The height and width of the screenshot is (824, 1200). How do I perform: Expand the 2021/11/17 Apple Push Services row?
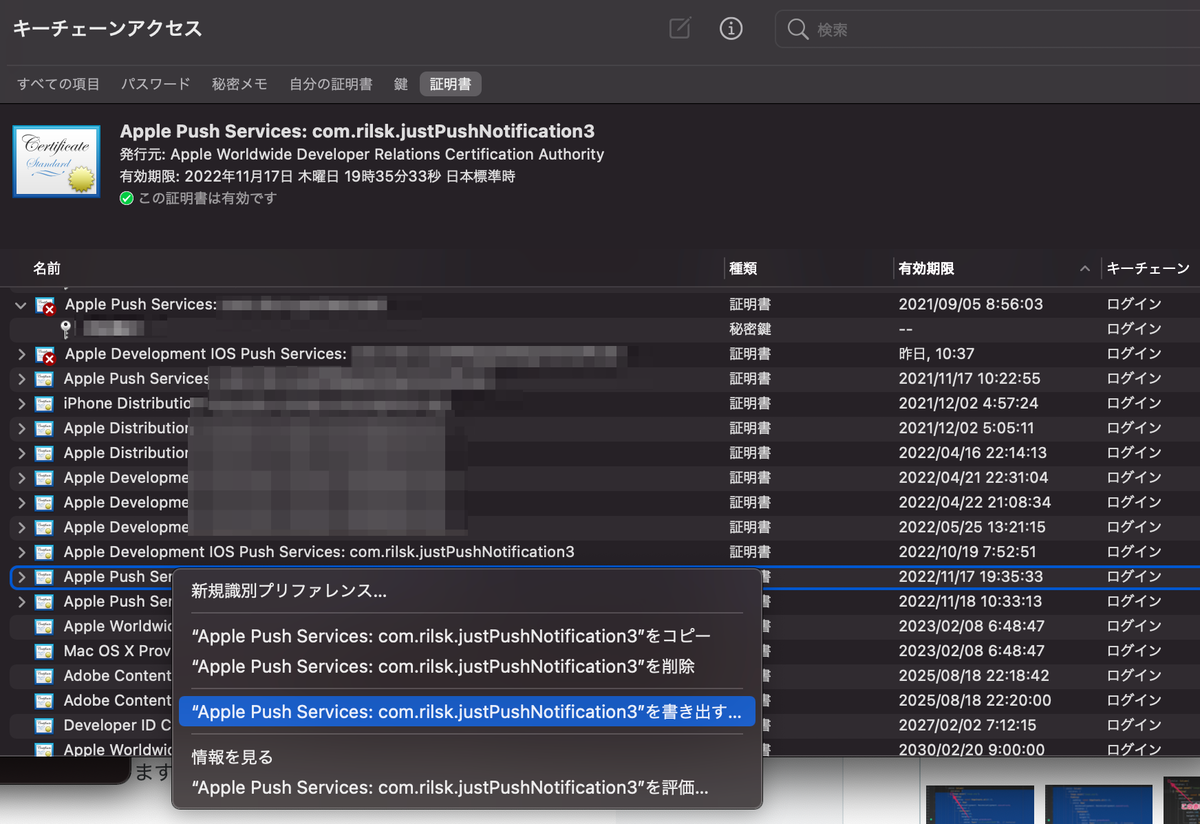tap(21, 379)
